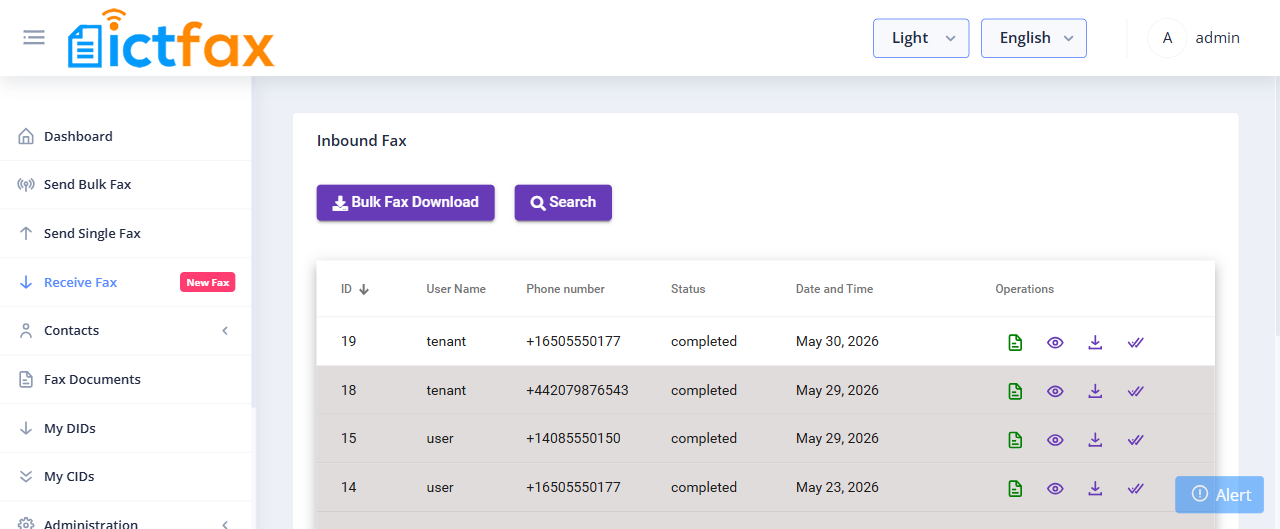The image size is (1280, 529).
Task: Open the English language dropdown
Action: click(1034, 38)
